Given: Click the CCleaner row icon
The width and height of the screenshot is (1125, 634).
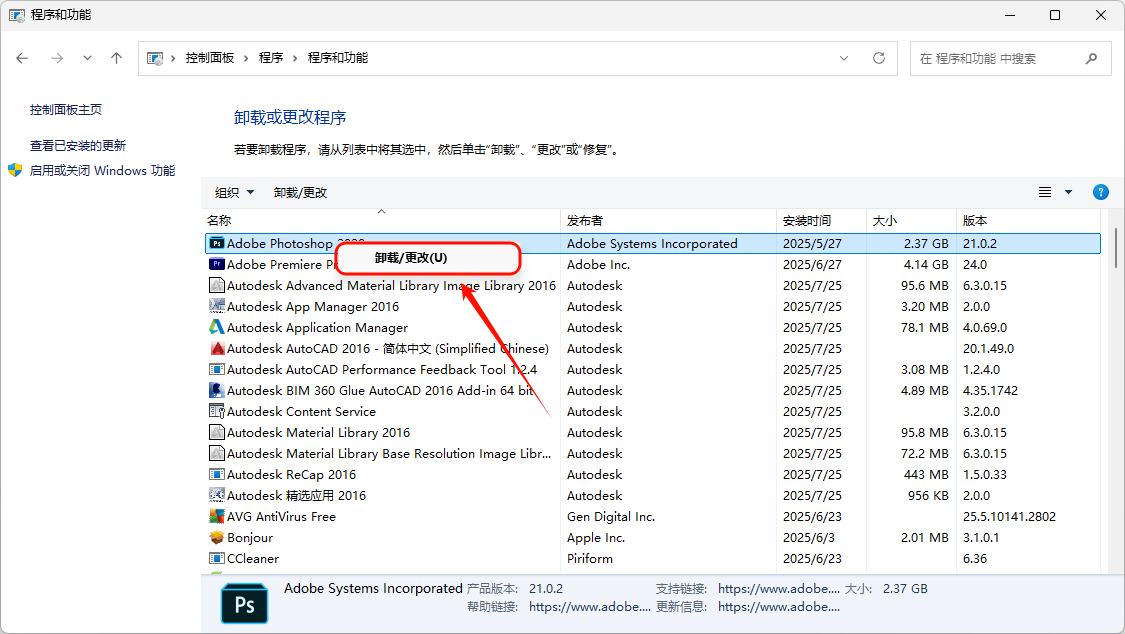Looking at the screenshot, I should (217, 558).
